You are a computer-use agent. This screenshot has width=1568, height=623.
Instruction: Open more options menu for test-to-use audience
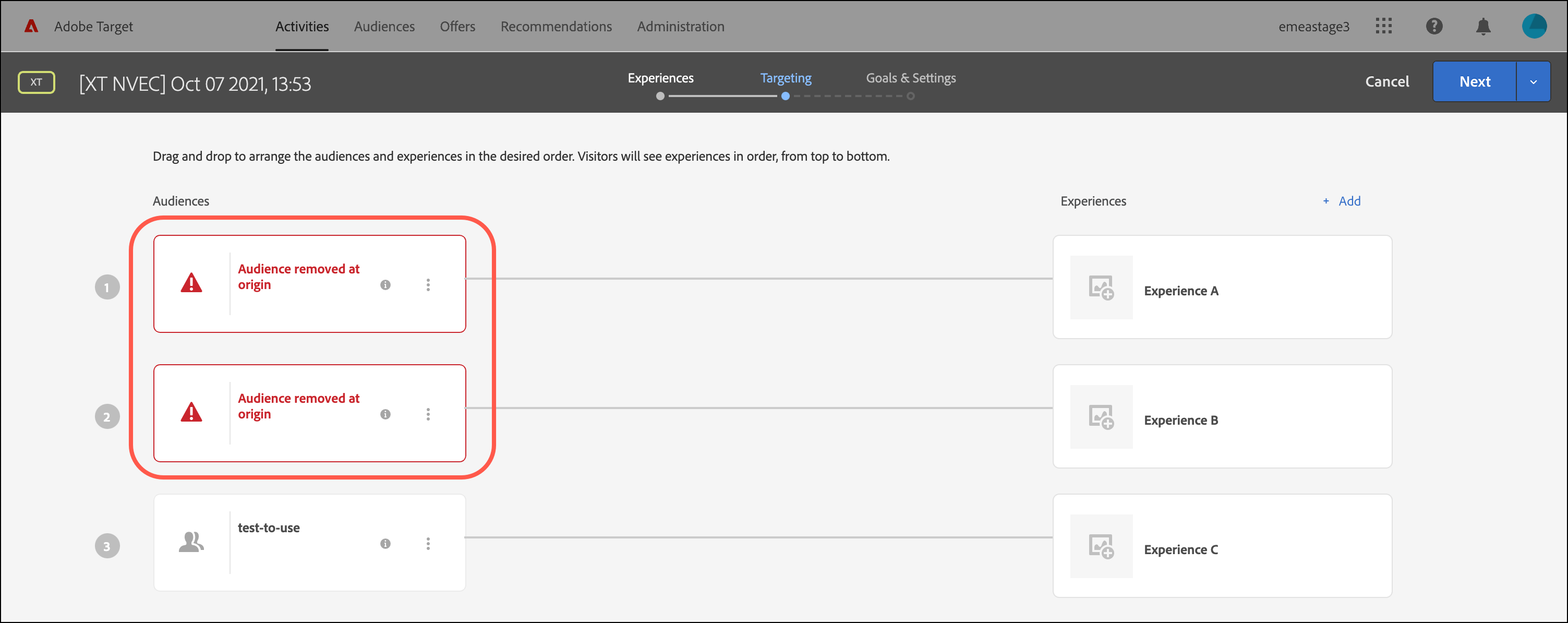[428, 543]
